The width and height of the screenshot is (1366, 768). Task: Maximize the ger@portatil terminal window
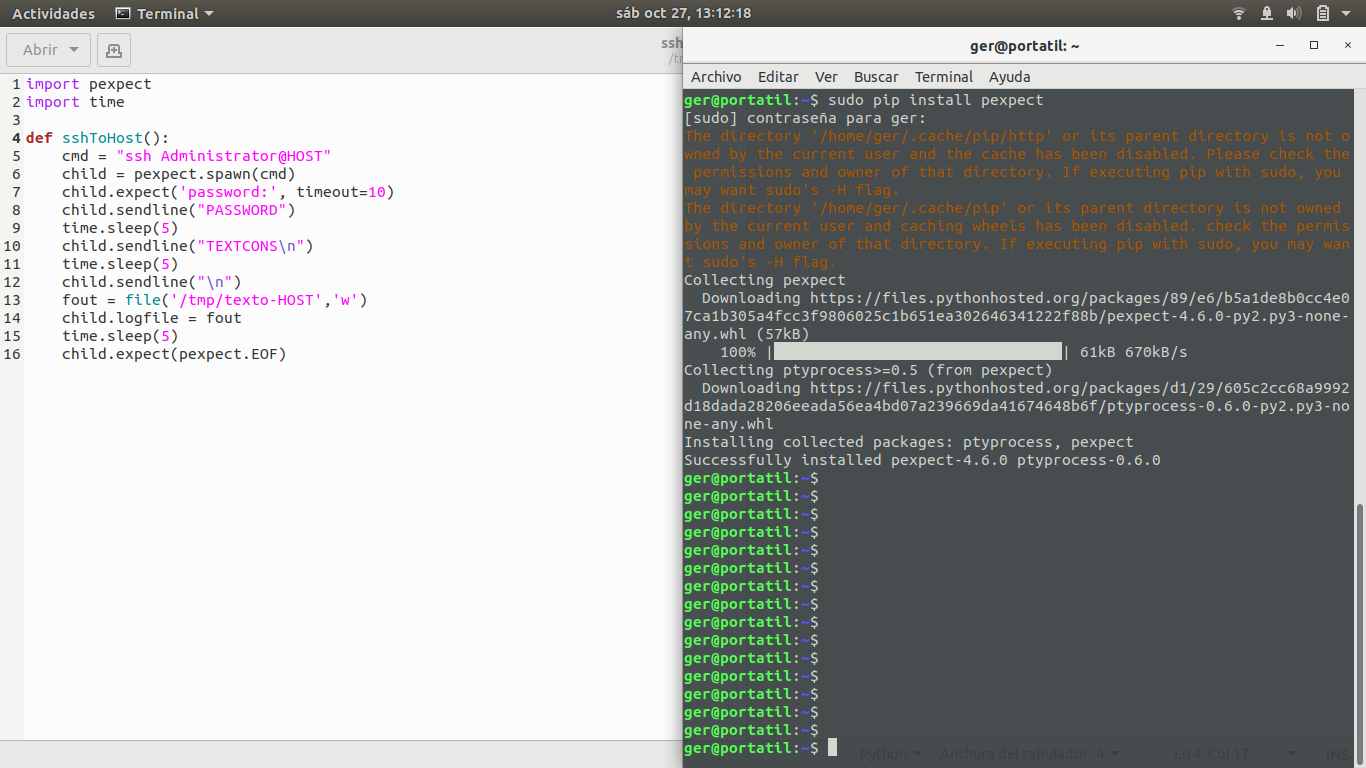(1314, 46)
